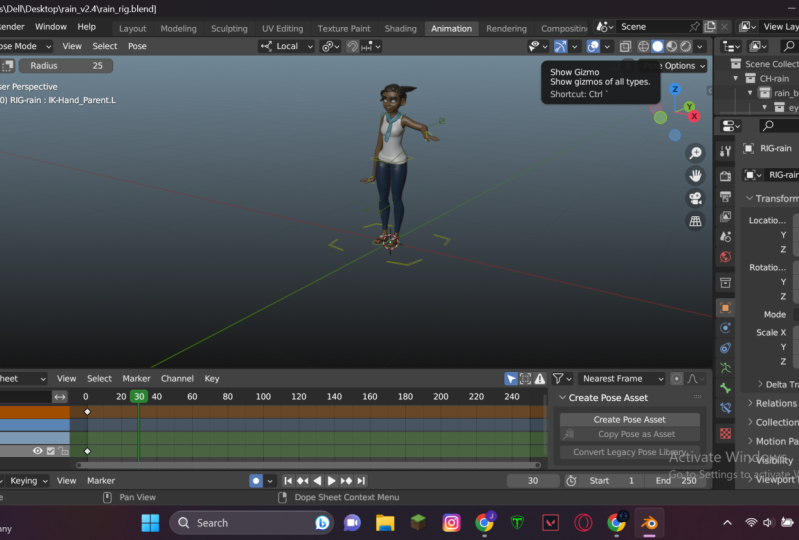Toggle Show Gizmo in viewport header

point(561,46)
